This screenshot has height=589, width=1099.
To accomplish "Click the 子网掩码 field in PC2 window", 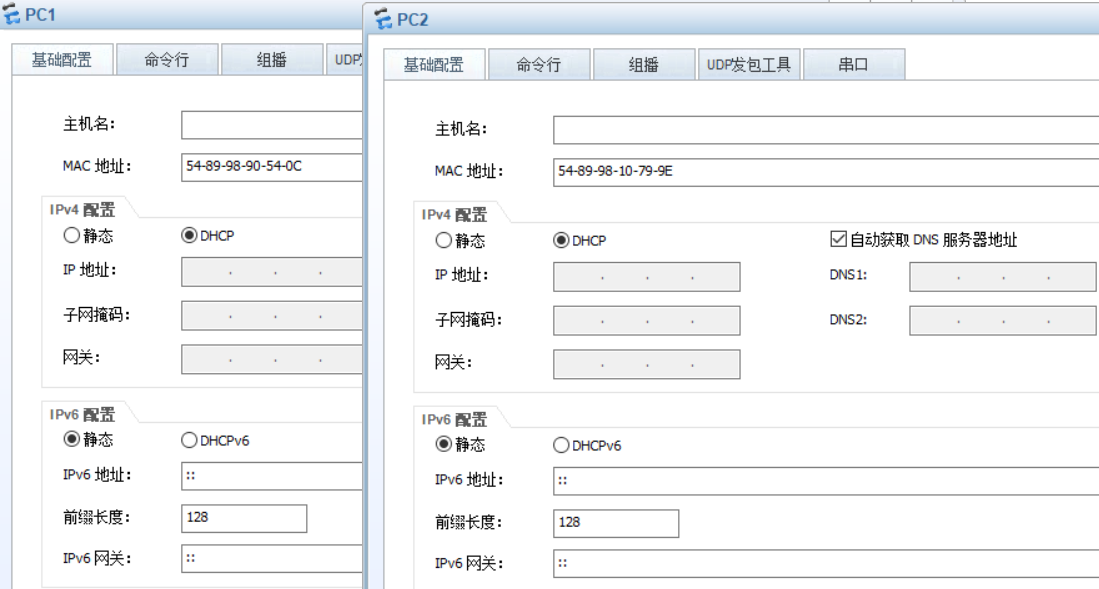I will coord(646,320).
